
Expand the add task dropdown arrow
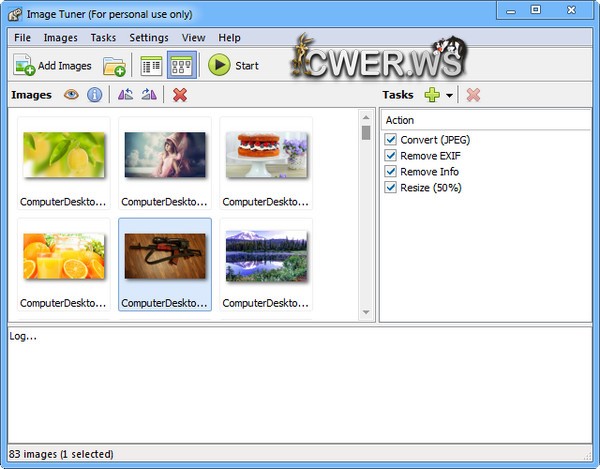pyautogui.click(x=450, y=96)
